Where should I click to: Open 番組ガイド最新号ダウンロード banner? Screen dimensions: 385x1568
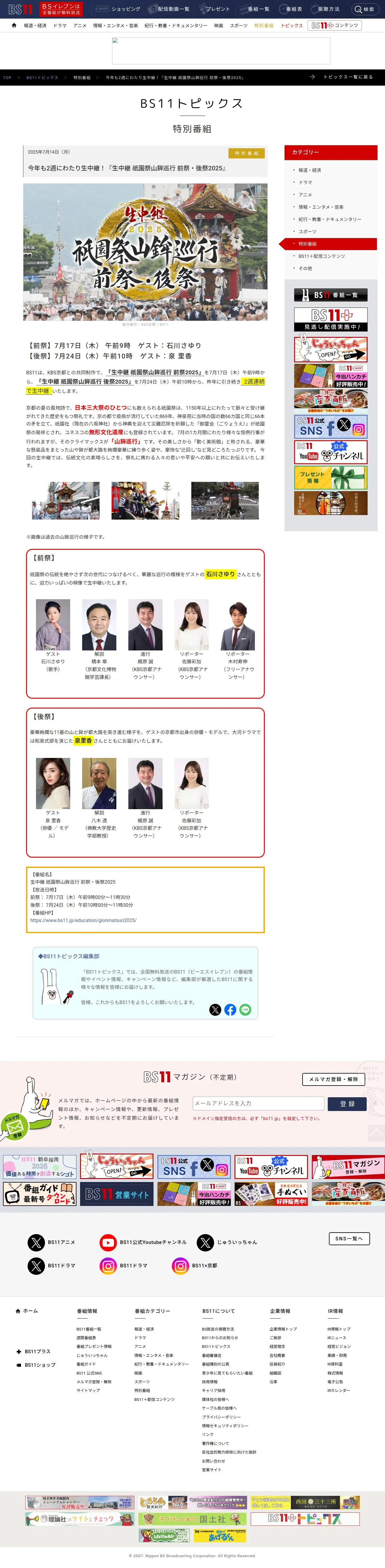40,1194
